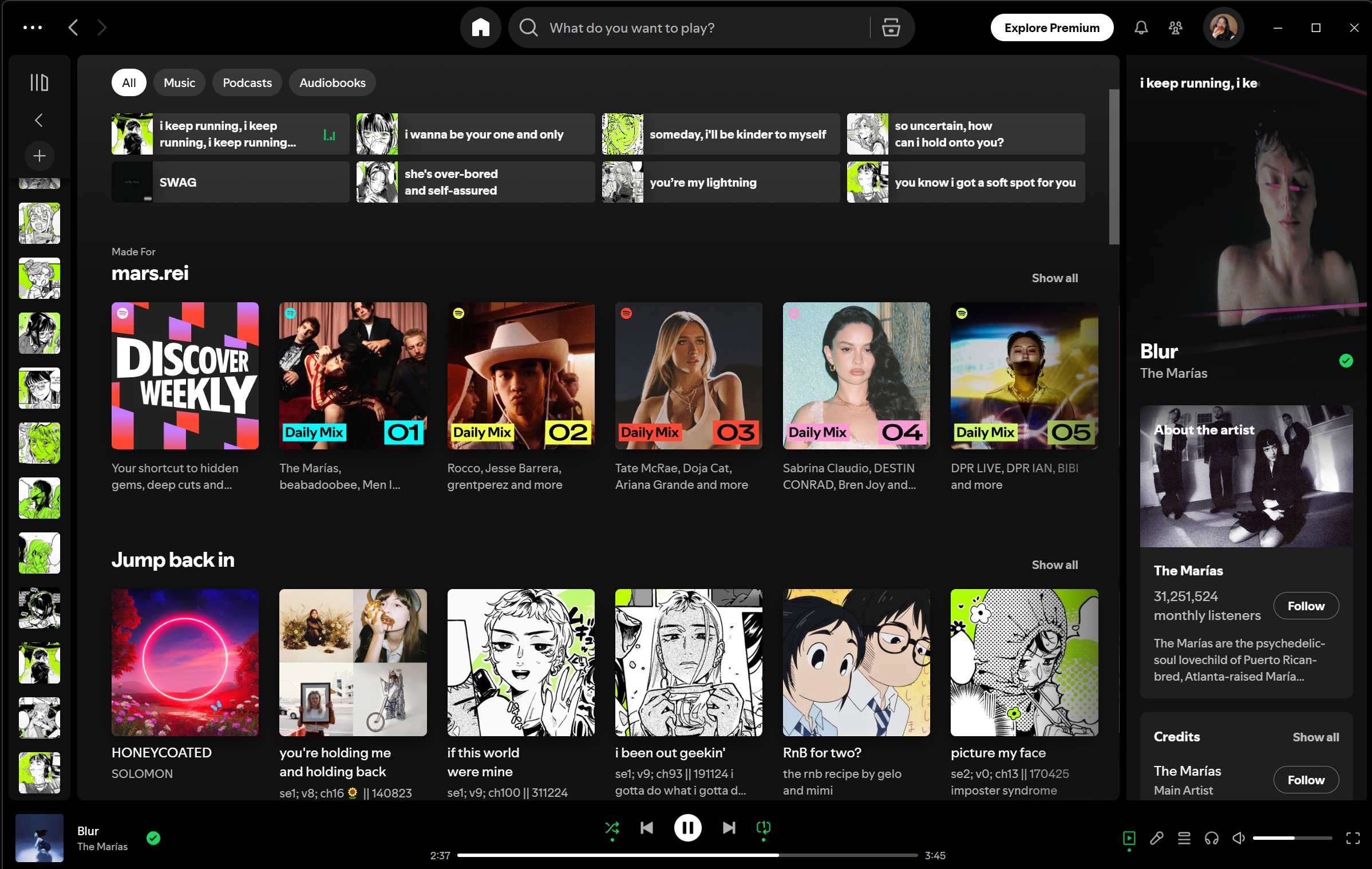Click the Home icon button
Viewport: 1372px width, 869px height.
[480, 27]
